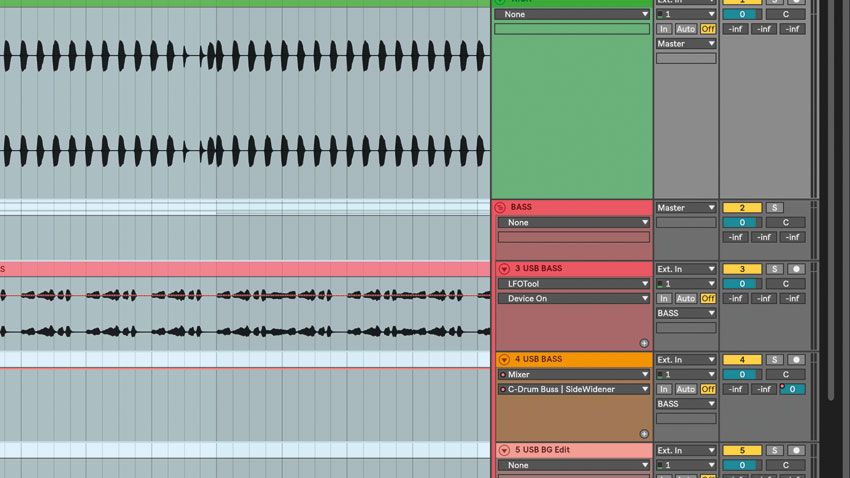Select the BASS group track title
850x478 pixels.
click(521, 207)
